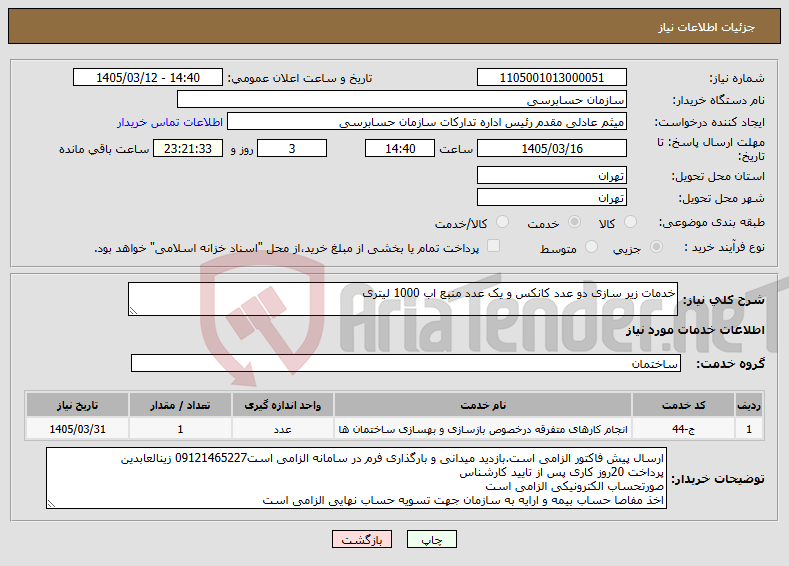Click the تعداد / مقدار column header

[x=180, y=405]
